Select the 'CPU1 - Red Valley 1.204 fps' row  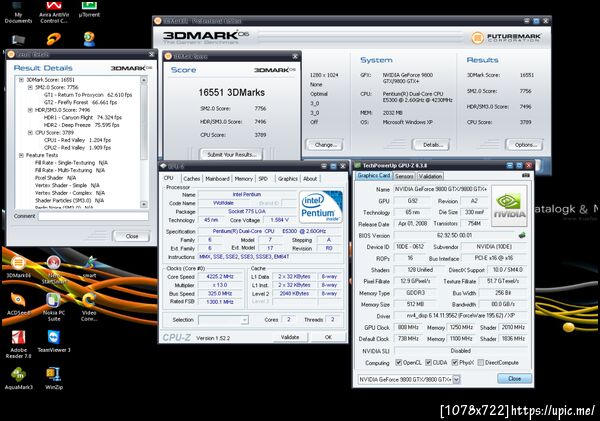[x=77, y=140]
